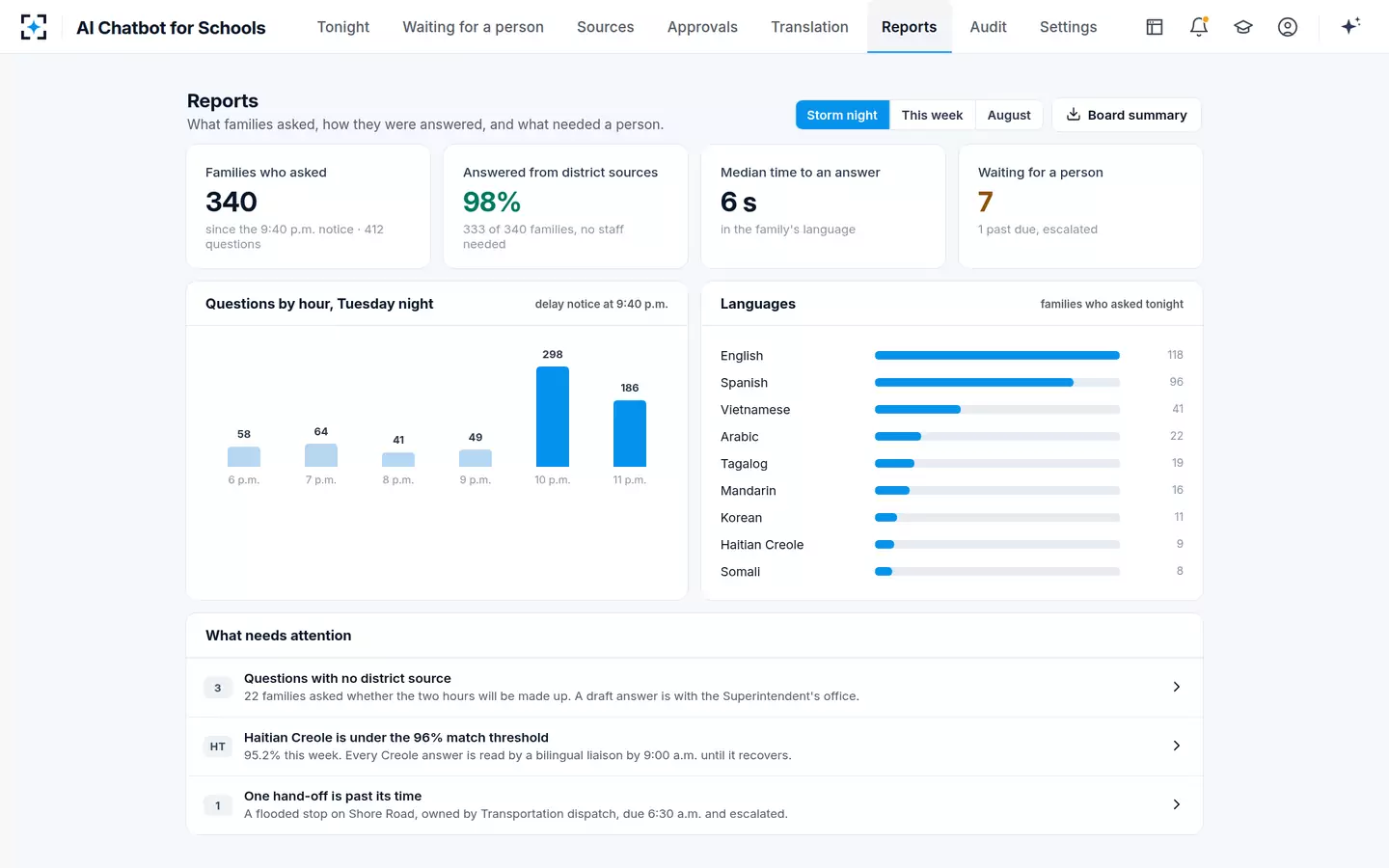The image size is (1389, 868).
Task: Click the 'What needs attention' heading
Action: point(279,636)
